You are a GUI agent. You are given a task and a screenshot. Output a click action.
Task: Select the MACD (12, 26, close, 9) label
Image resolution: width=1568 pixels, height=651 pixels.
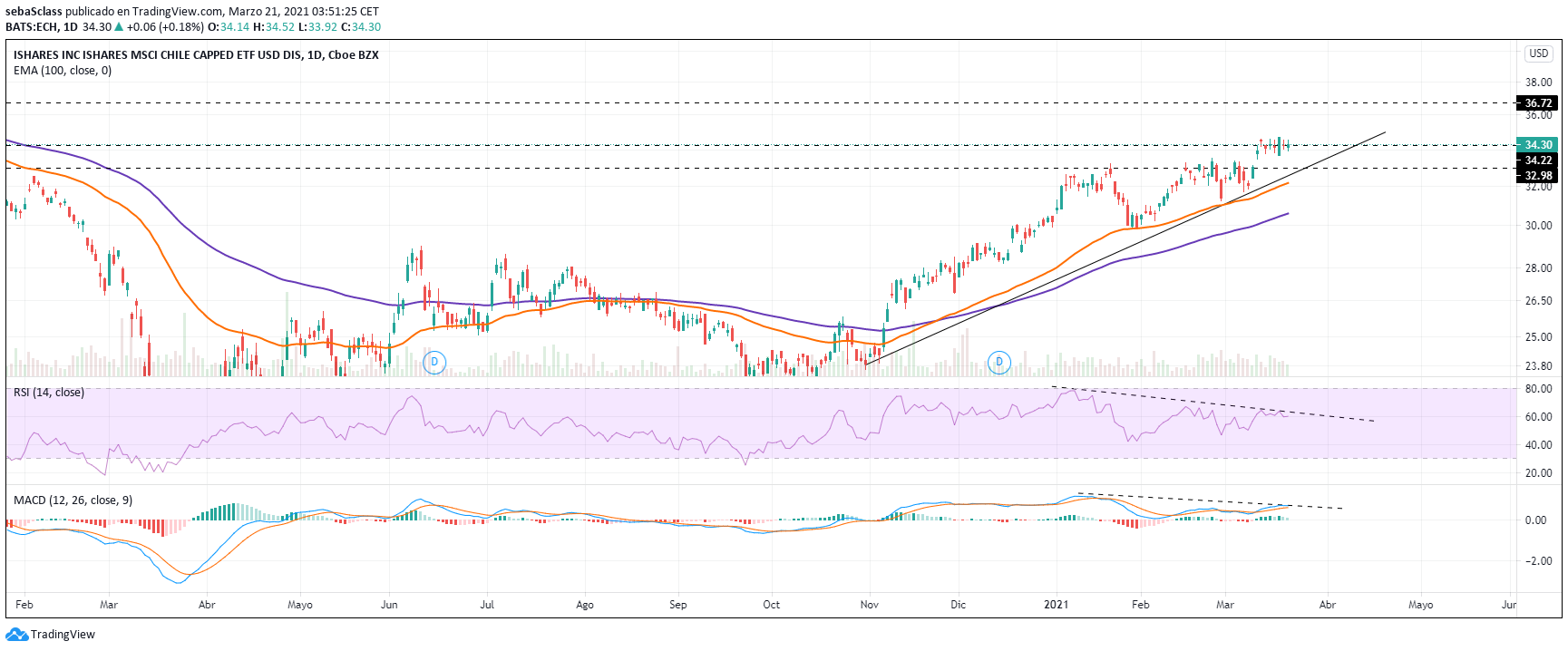[73, 500]
